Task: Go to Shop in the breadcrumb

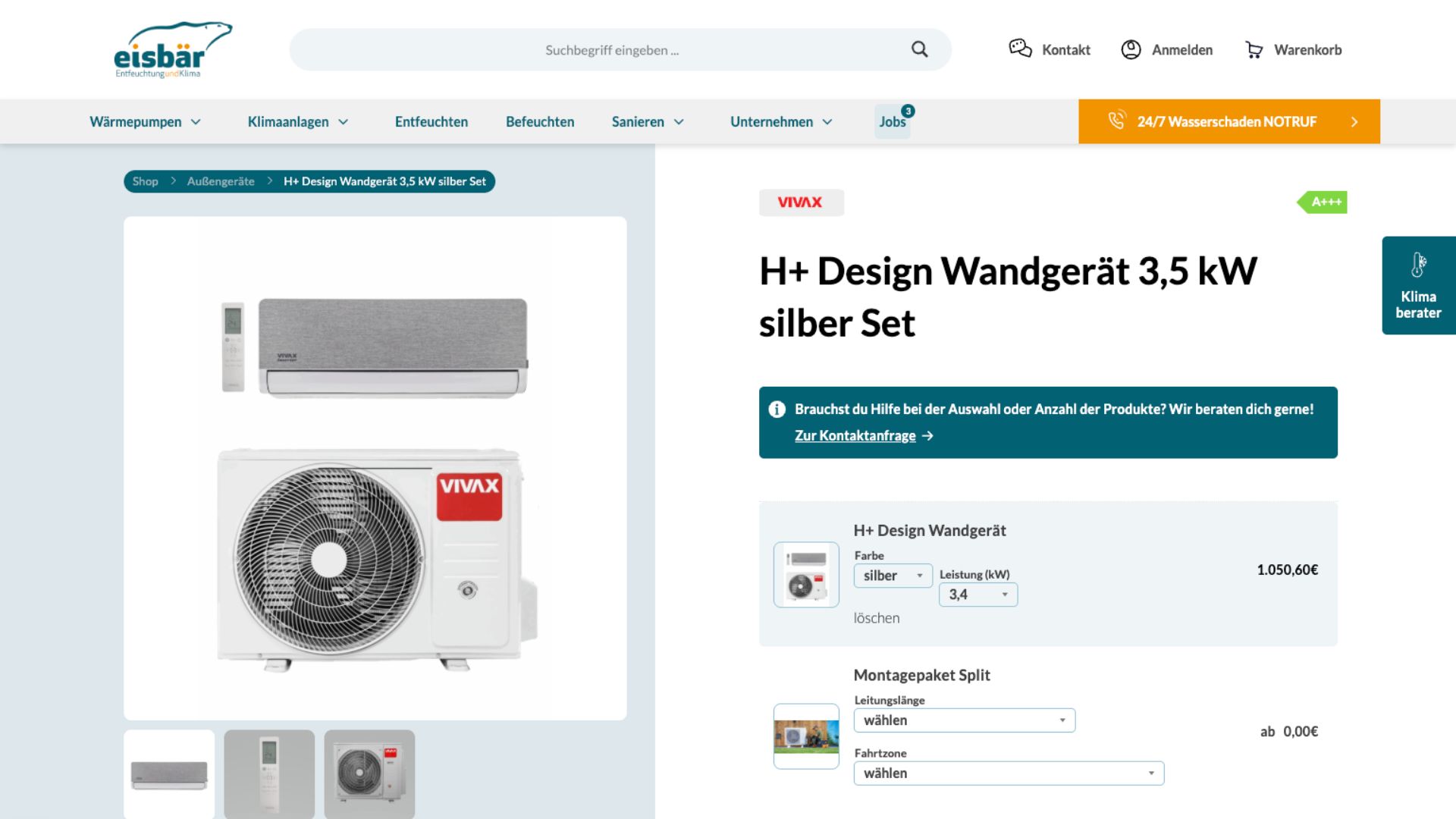Action: point(145,181)
